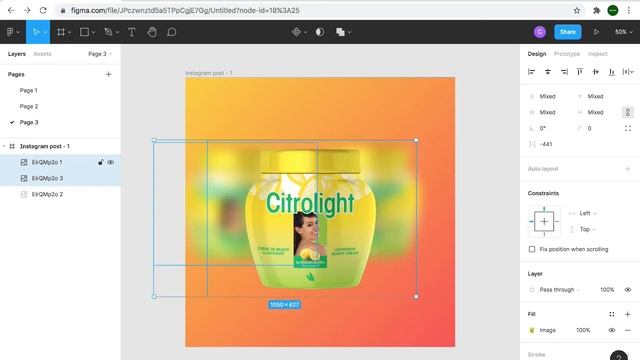
Task: Reload the browser page
Action: (x=43, y=10)
